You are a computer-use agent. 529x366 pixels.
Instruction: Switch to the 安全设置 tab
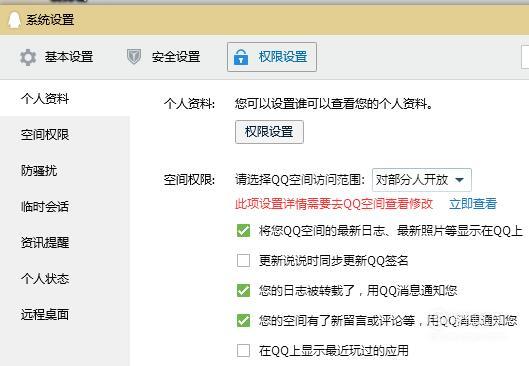click(x=163, y=57)
